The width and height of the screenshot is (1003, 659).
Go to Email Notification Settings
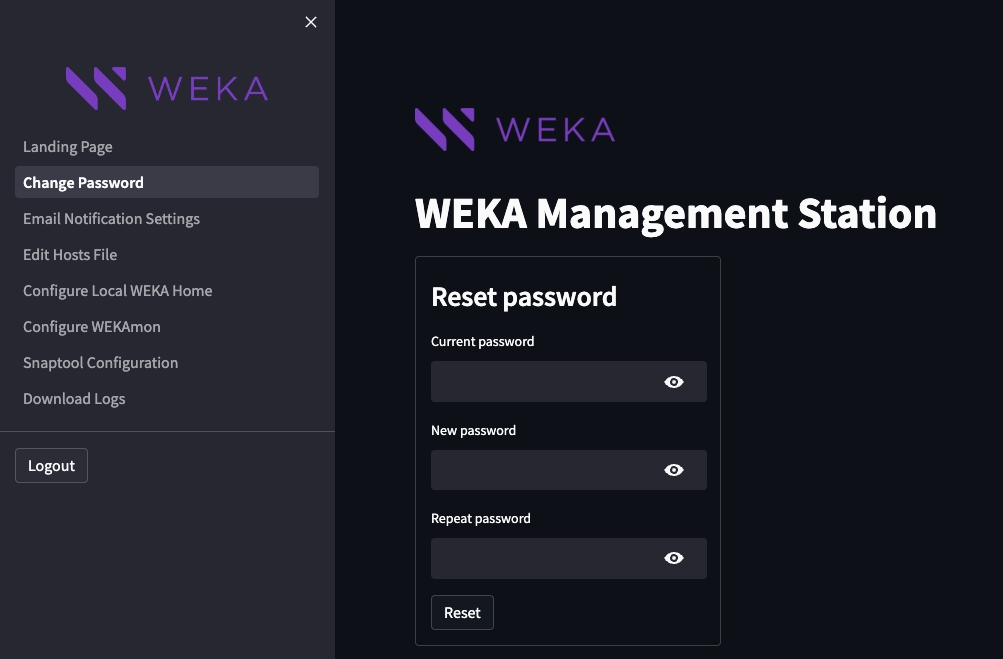[x=112, y=219]
